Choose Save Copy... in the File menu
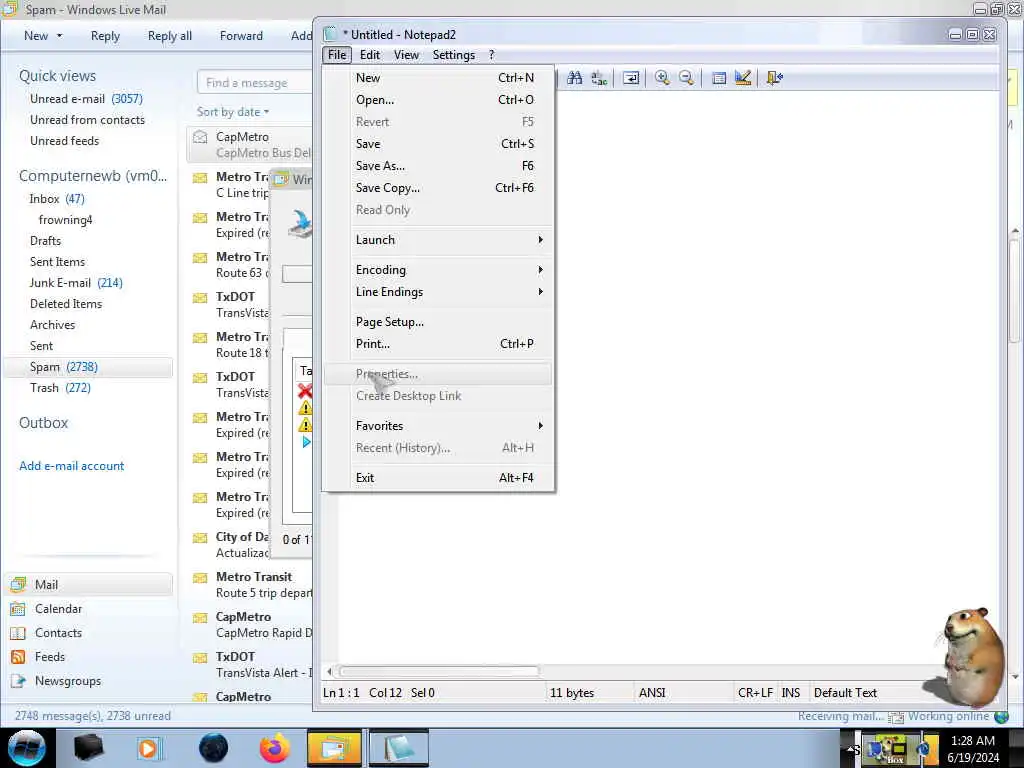Image resolution: width=1024 pixels, height=768 pixels. (x=438, y=188)
